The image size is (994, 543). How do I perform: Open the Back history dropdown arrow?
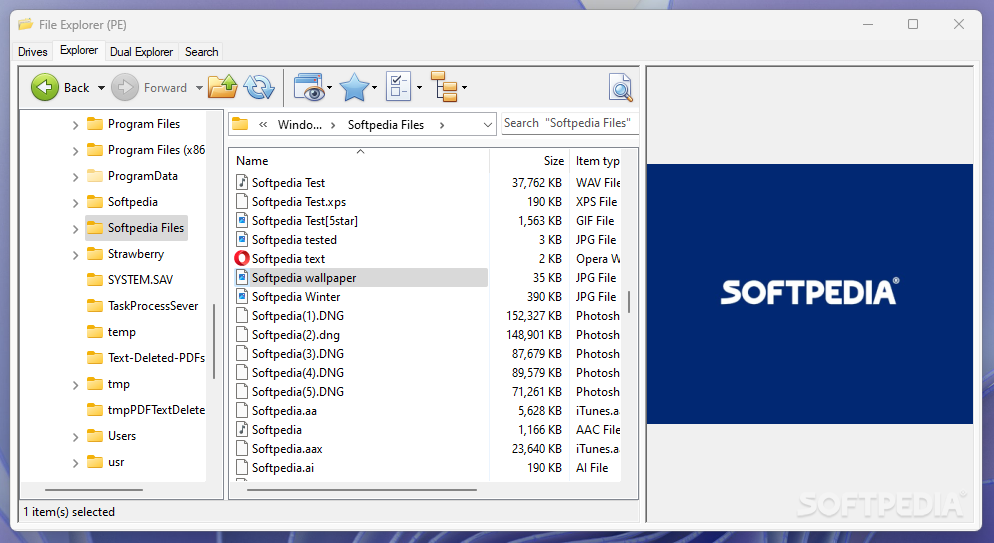point(101,88)
